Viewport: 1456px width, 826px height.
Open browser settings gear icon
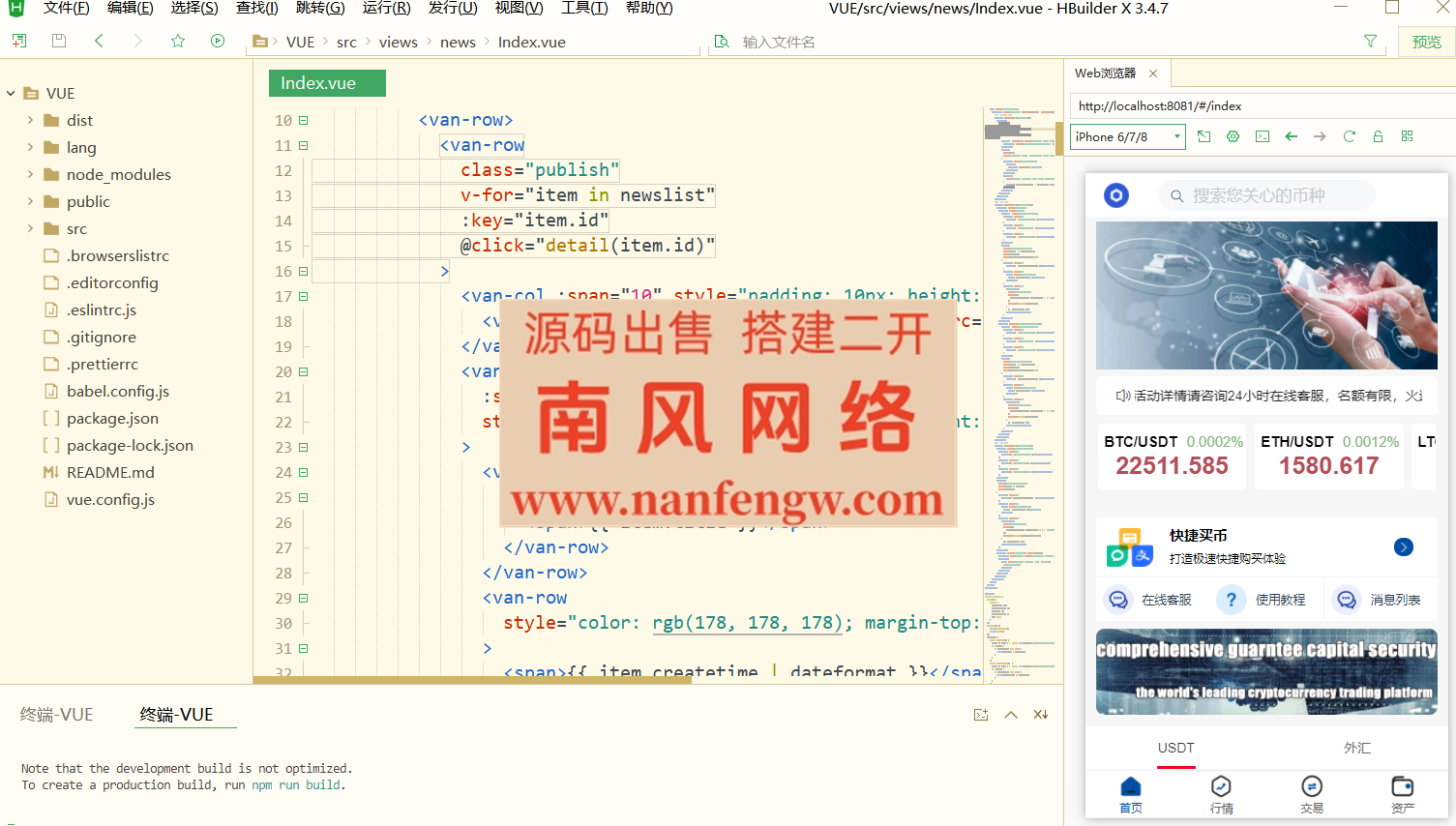[1233, 136]
